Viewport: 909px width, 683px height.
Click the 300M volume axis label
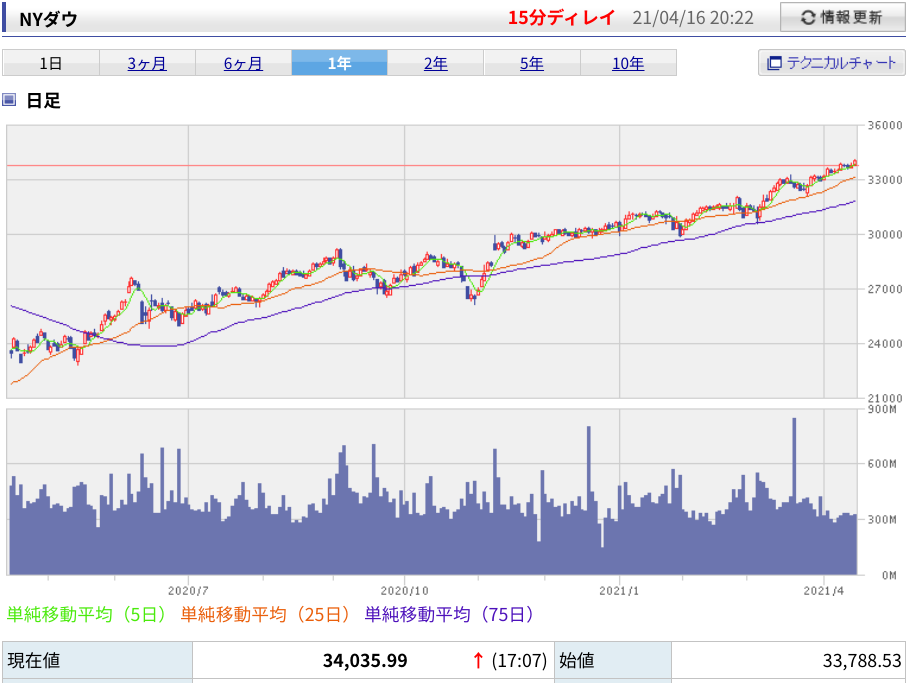tap(882, 519)
